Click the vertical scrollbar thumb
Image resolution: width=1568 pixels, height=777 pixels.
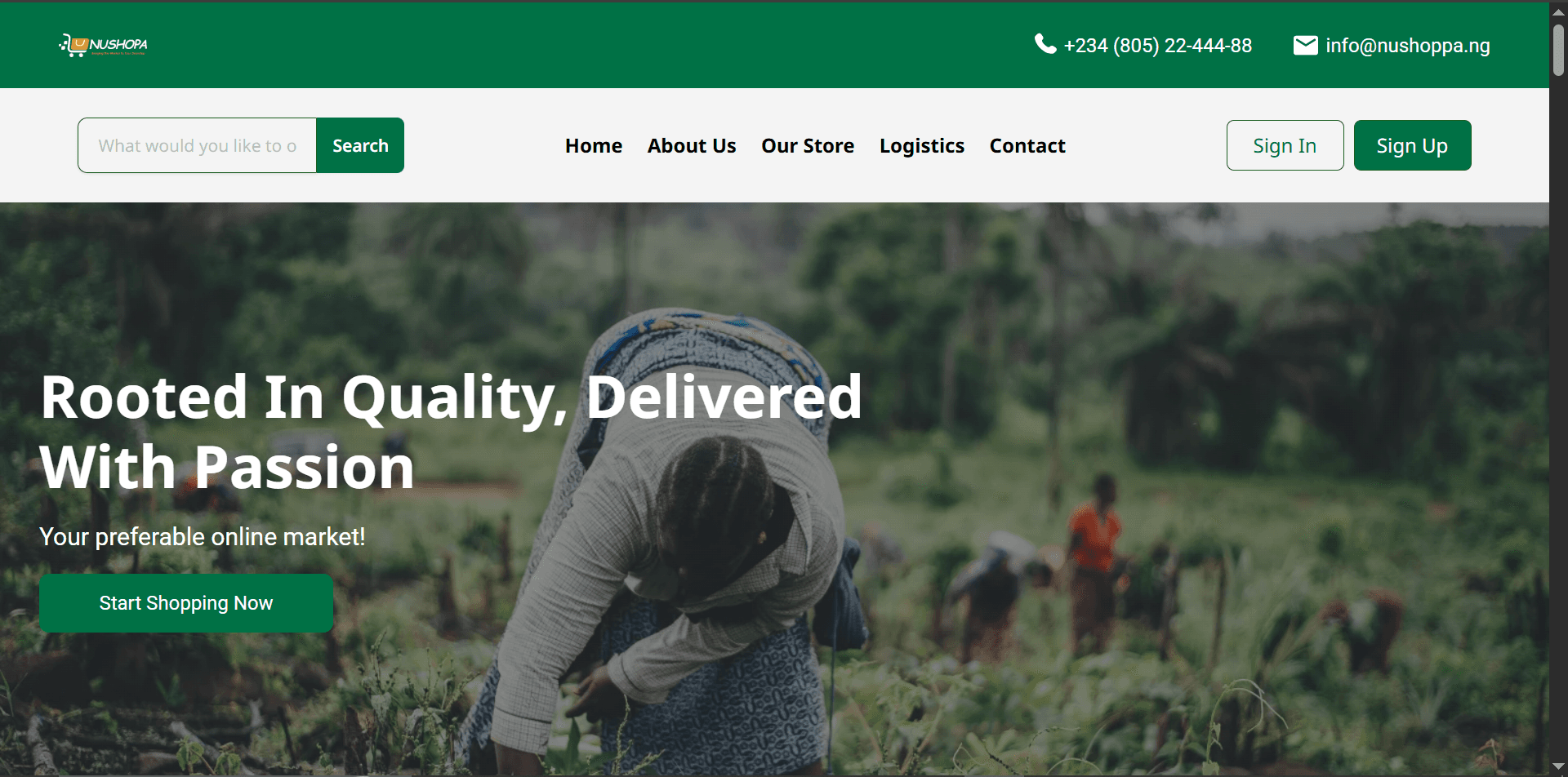click(1558, 49)
